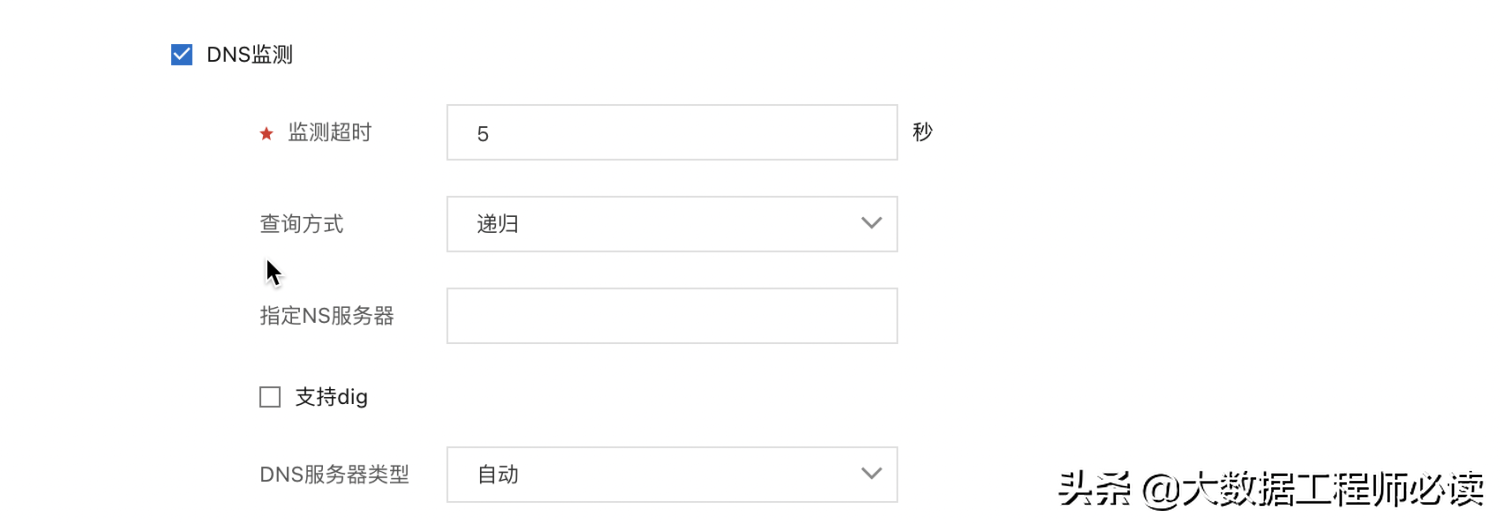Focus the 指定NS服务器 text field
Screen dimensions: 1500x524
[671, 316]
